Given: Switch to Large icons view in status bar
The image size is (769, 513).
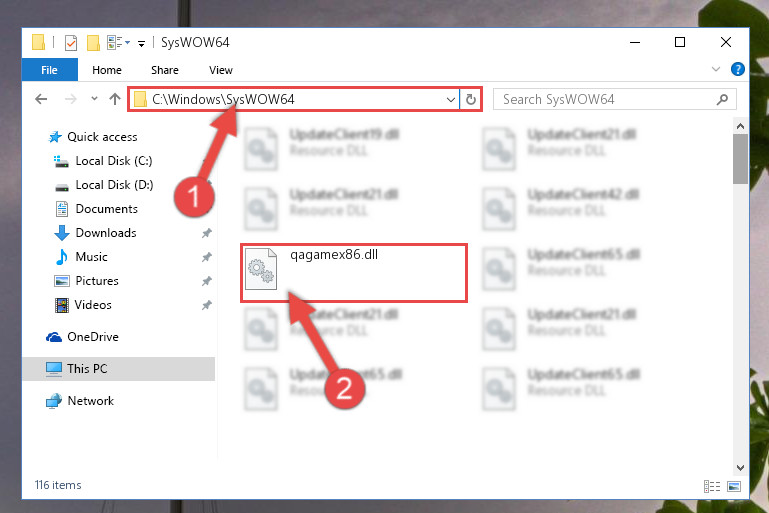Looking at the screenshot, I should [734, 486].
